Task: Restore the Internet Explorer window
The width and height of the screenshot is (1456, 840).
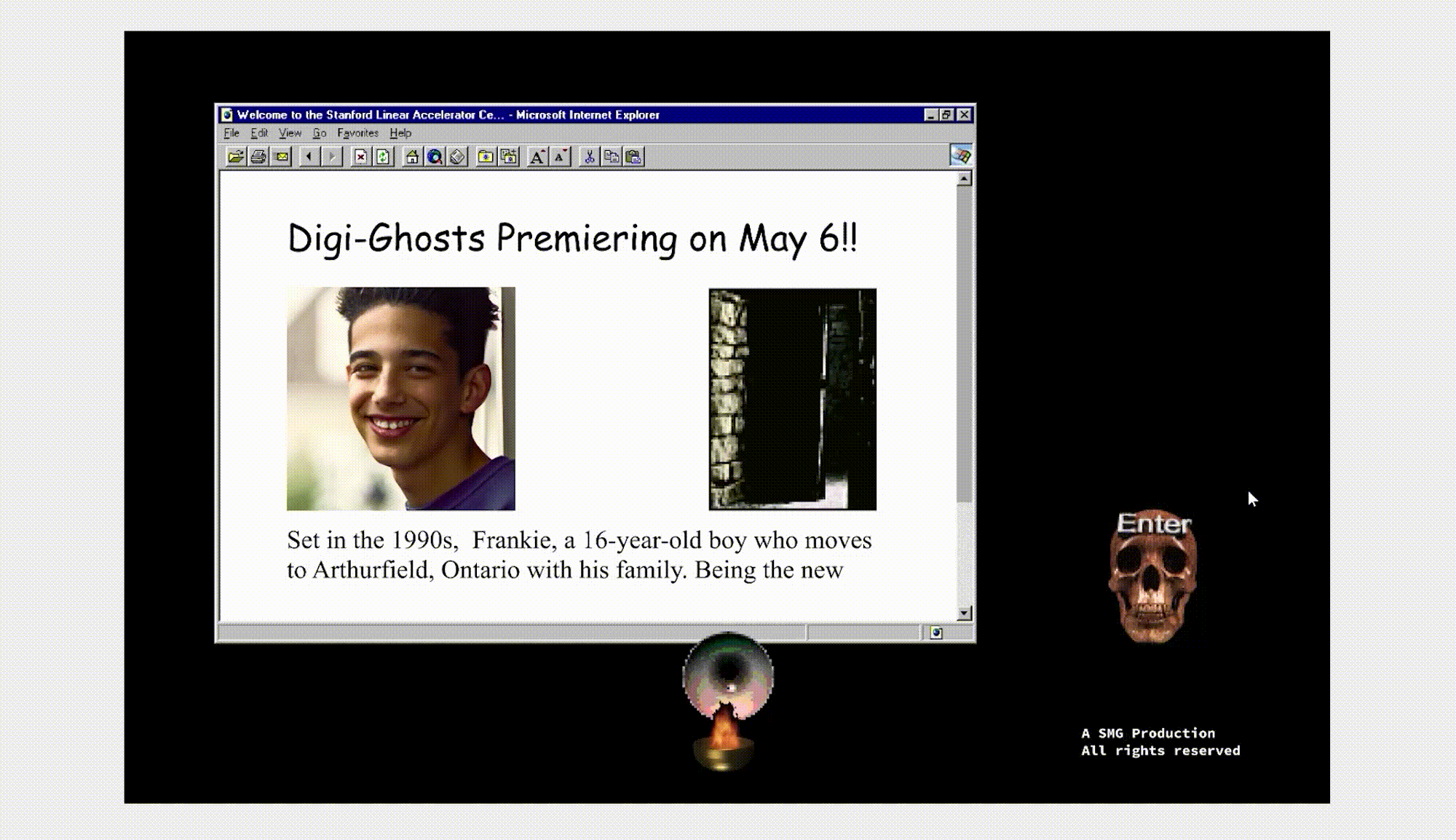Action: (x=946, y=115)
